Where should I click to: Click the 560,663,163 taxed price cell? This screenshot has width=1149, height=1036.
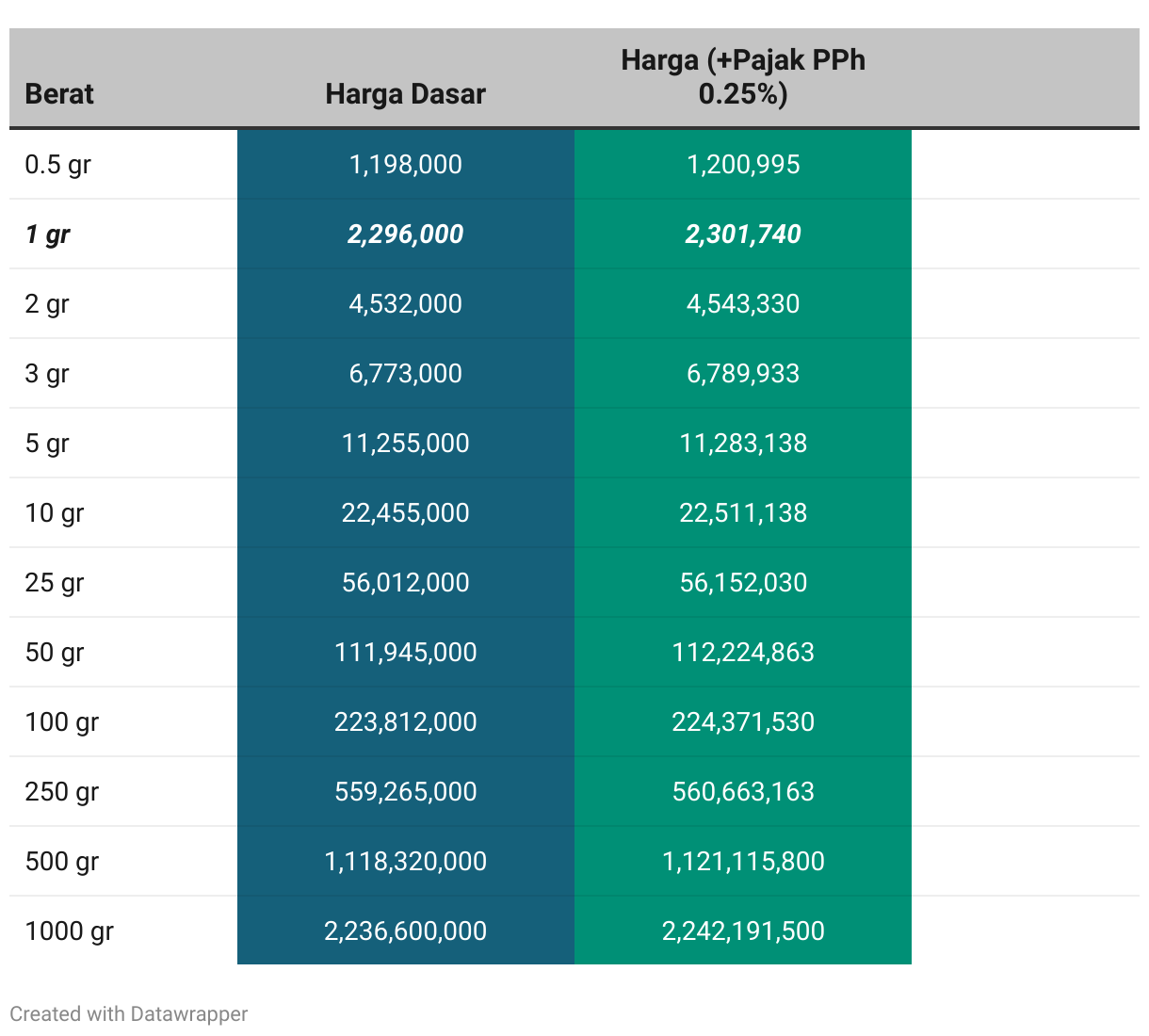tap(742, 792)
